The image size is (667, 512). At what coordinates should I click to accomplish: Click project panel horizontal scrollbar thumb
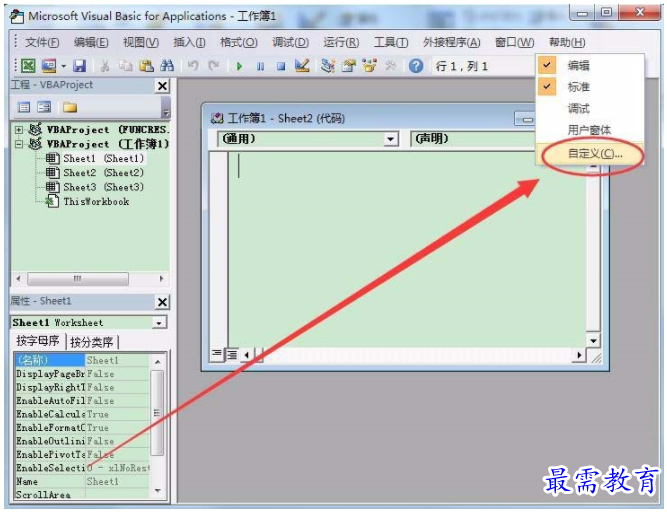[77, 279]
